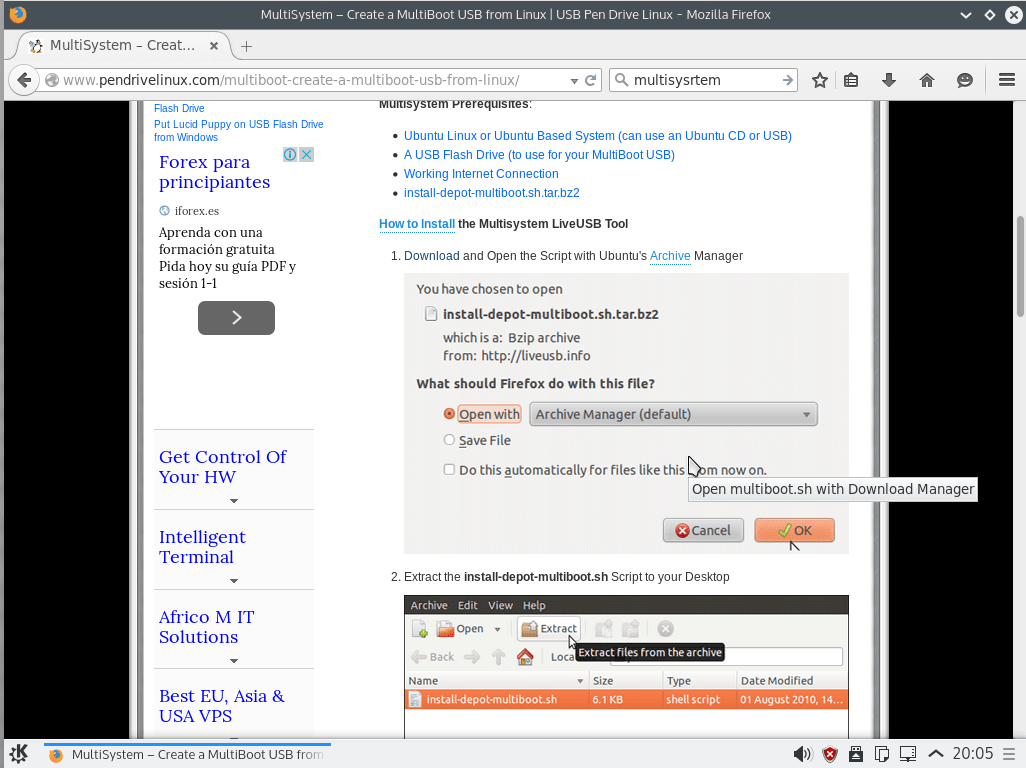Go to Firefox home page icon

[927, 80]
